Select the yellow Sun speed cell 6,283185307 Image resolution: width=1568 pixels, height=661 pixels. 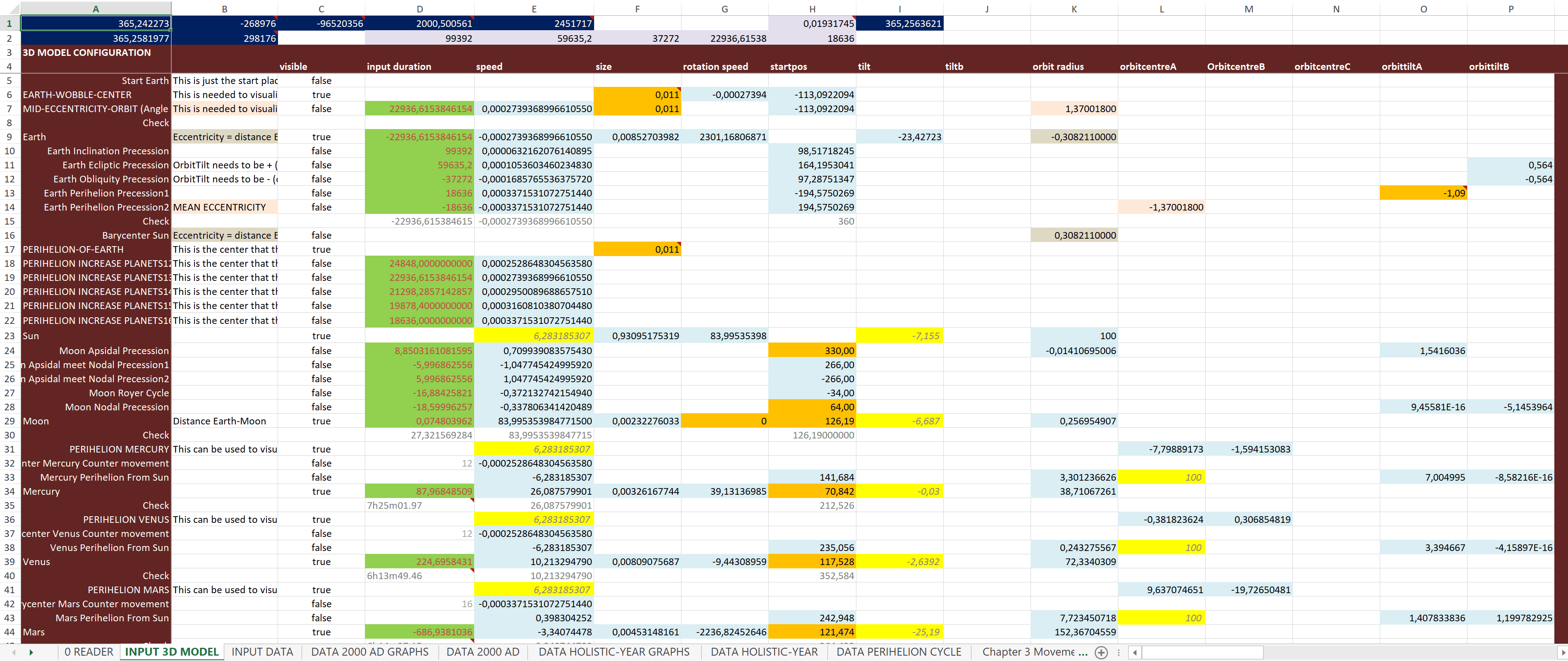534,335
